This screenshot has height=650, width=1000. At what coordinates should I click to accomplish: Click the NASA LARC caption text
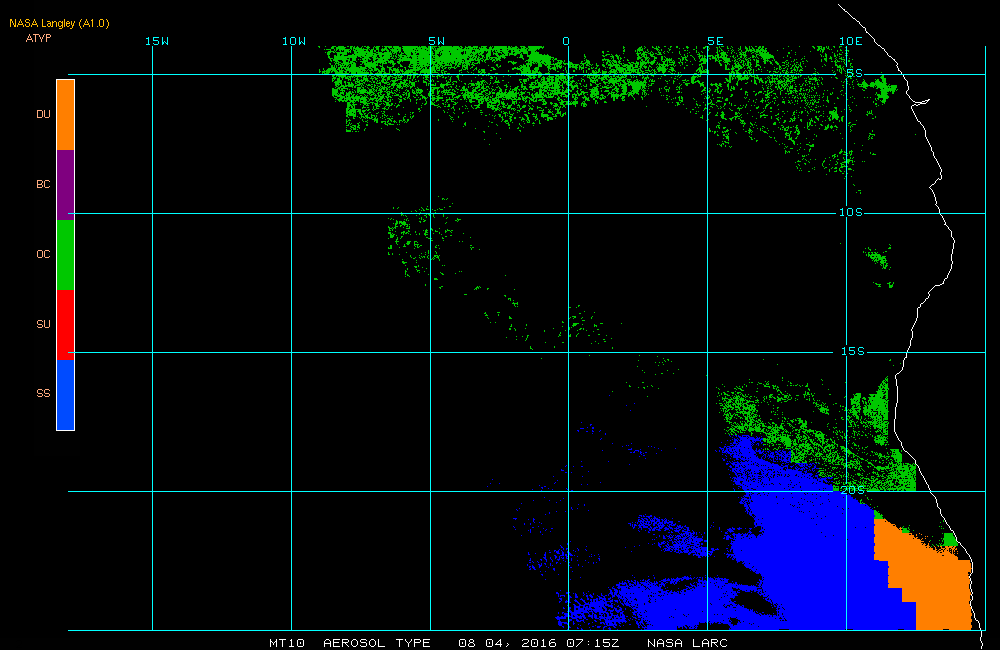point(688,643)
